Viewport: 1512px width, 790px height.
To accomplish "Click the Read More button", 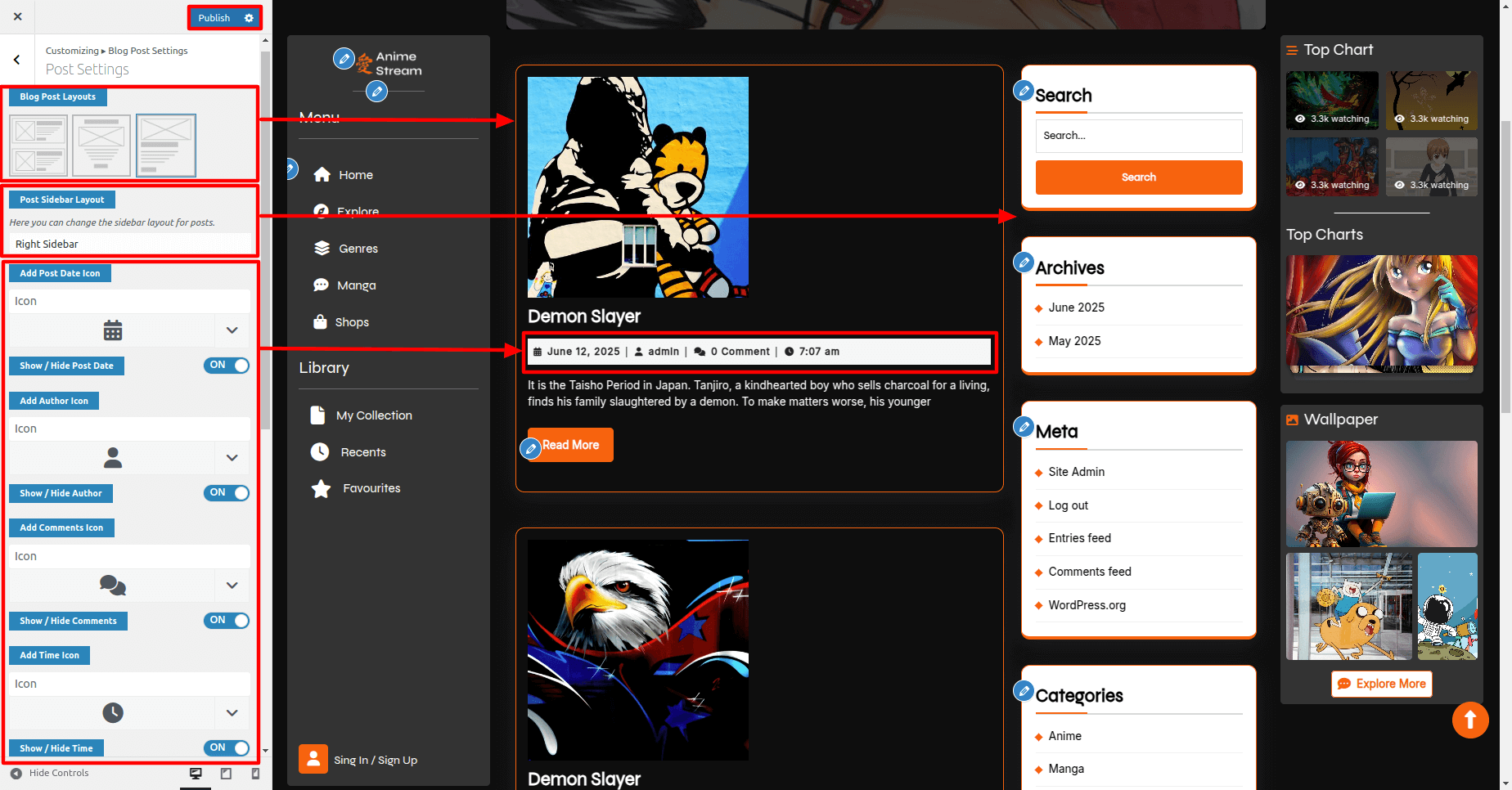I will [571, 445].
